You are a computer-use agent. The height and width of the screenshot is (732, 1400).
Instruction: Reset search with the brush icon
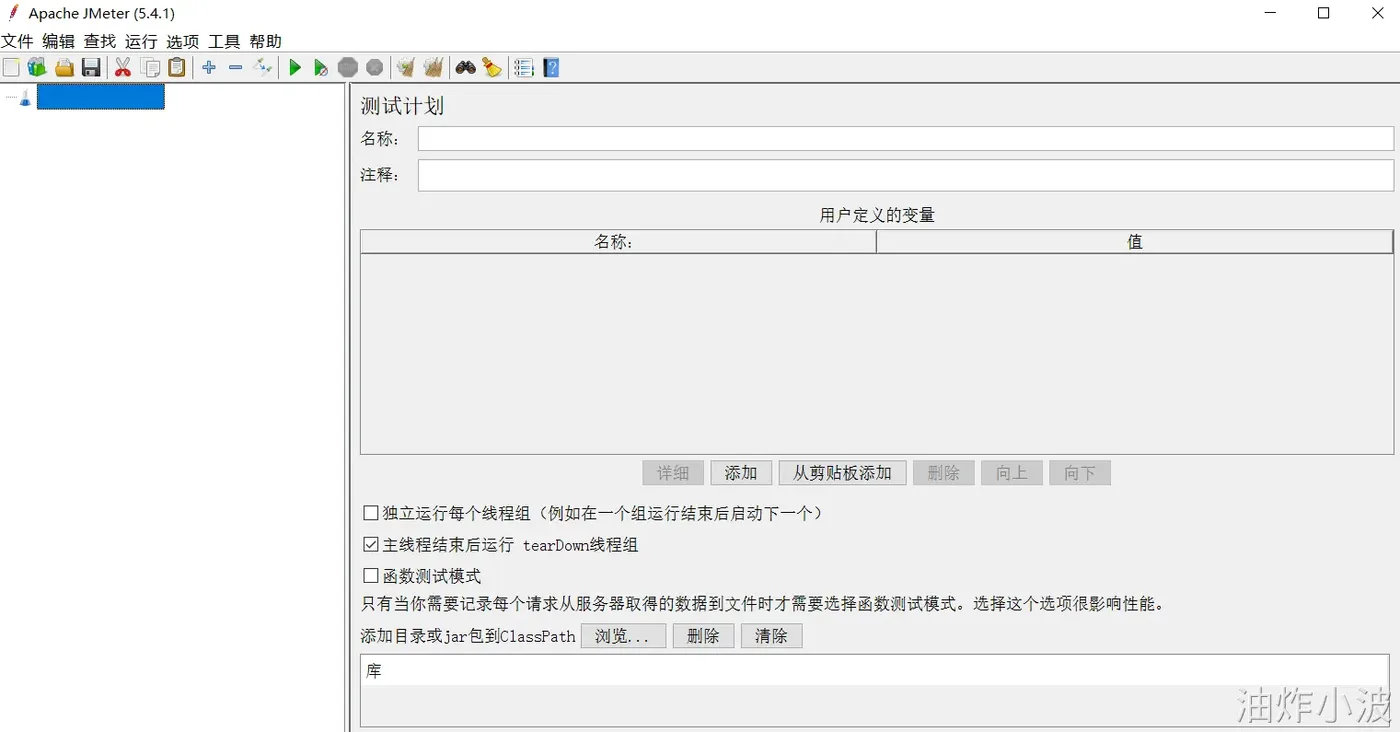coord(492,68)
